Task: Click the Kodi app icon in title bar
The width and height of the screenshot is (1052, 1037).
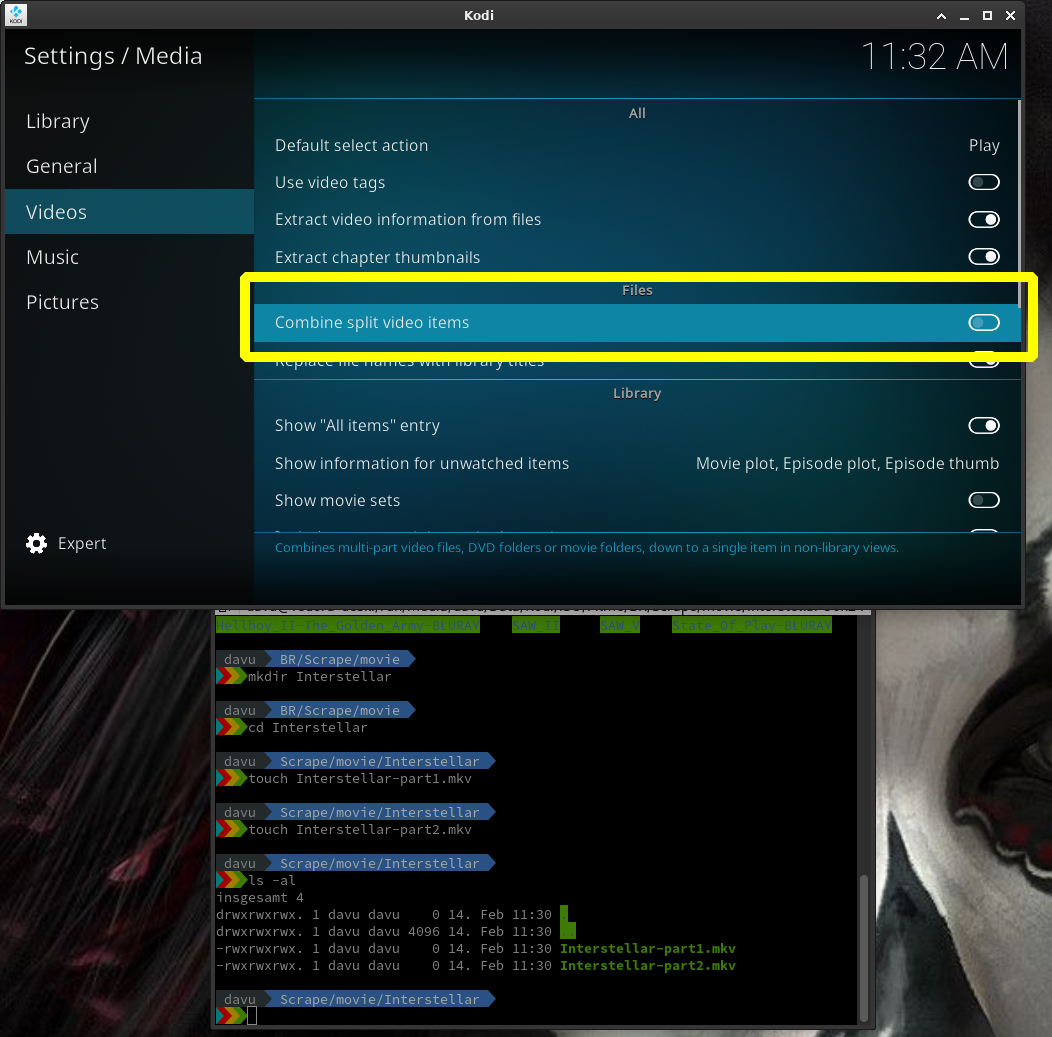Action: [15, 15]
